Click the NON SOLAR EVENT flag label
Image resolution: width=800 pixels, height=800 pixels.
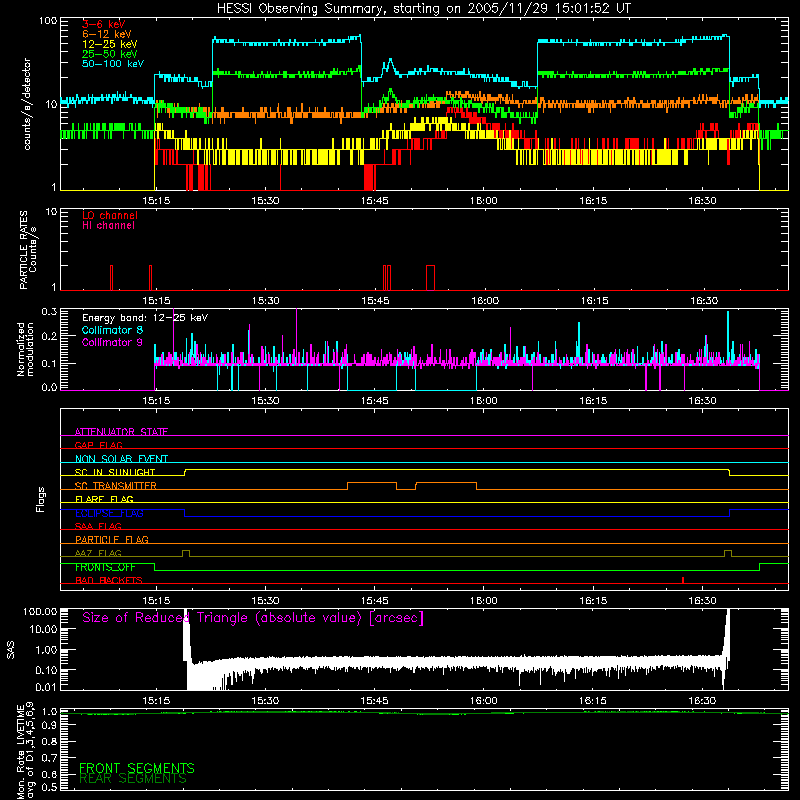121,459
